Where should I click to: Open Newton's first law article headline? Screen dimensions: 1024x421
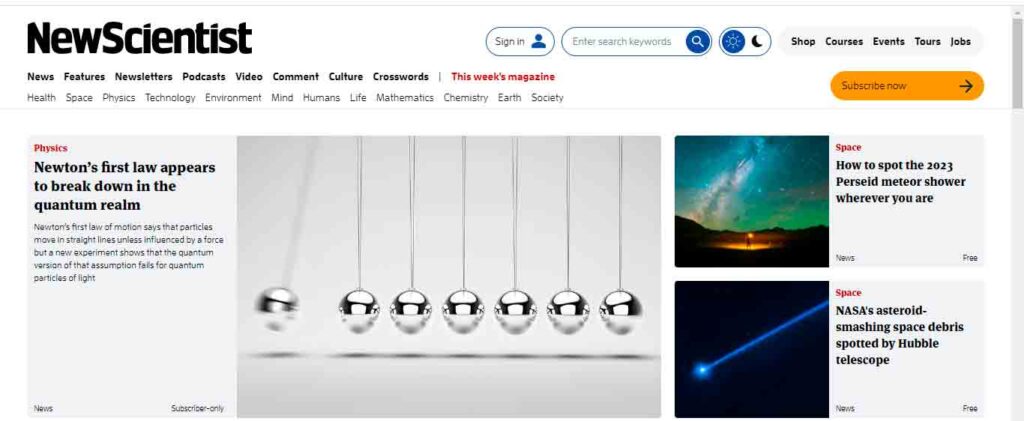pyautogui.click(x=125, y=186)
